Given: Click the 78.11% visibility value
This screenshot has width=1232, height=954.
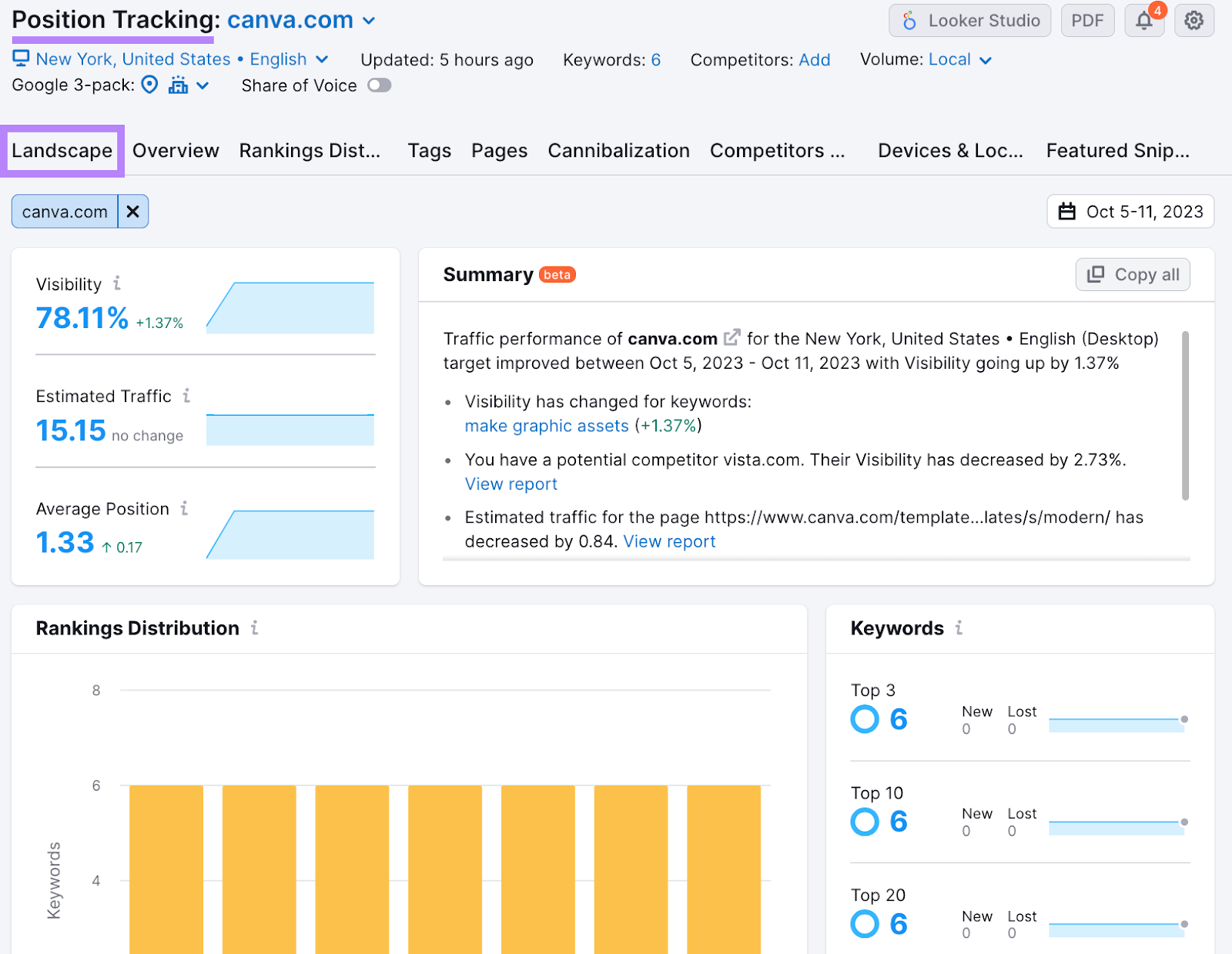Looking at the screenshot, I should point(82,318).
